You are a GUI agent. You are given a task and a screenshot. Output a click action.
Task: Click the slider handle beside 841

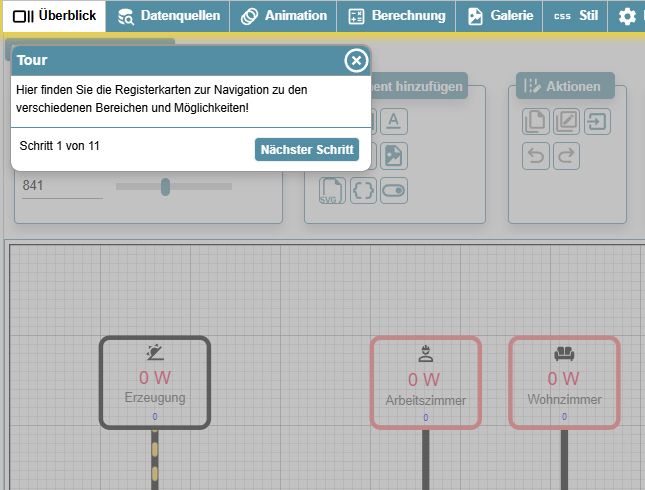click(165, 187)
